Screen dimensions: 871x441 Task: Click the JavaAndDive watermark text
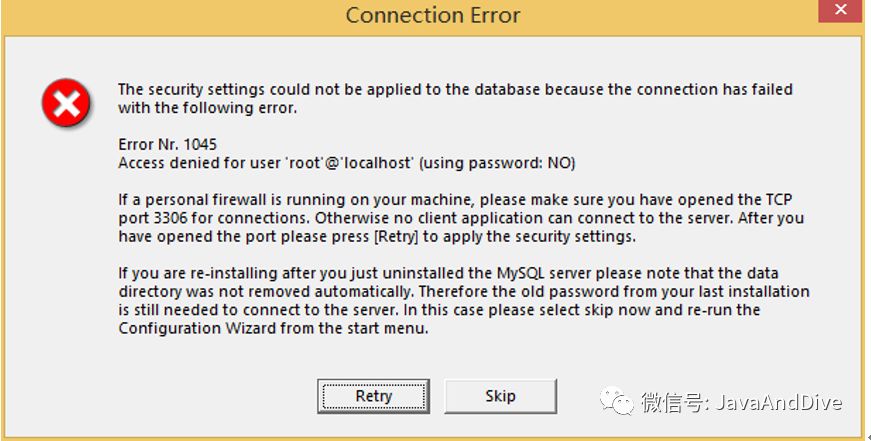(x=776, y=403)
